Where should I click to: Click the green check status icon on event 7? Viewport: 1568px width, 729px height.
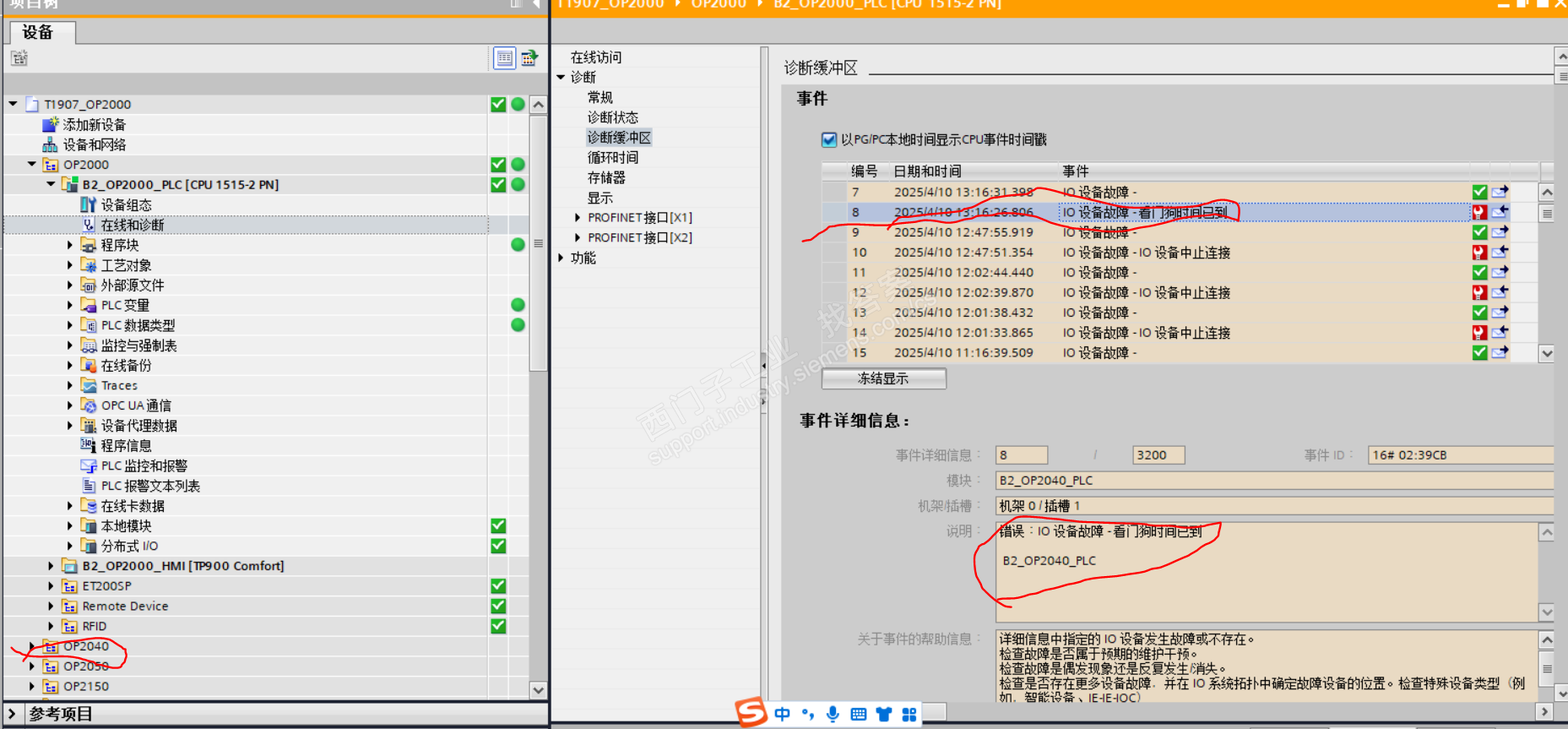pos(1479,192)
